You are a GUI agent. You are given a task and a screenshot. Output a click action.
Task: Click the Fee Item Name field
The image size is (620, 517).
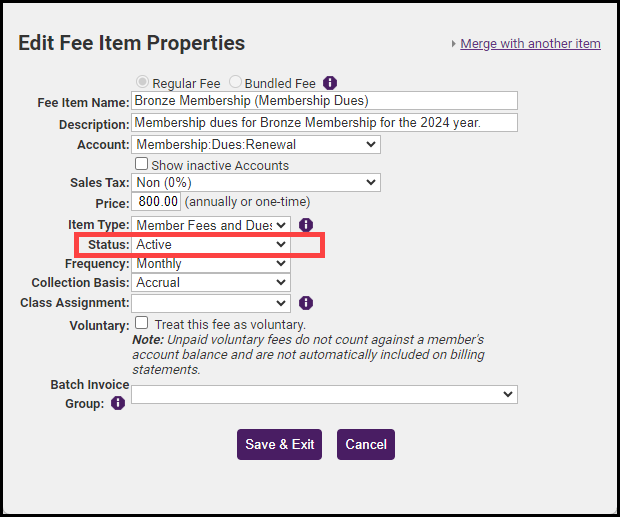click(x=324, y=101)
